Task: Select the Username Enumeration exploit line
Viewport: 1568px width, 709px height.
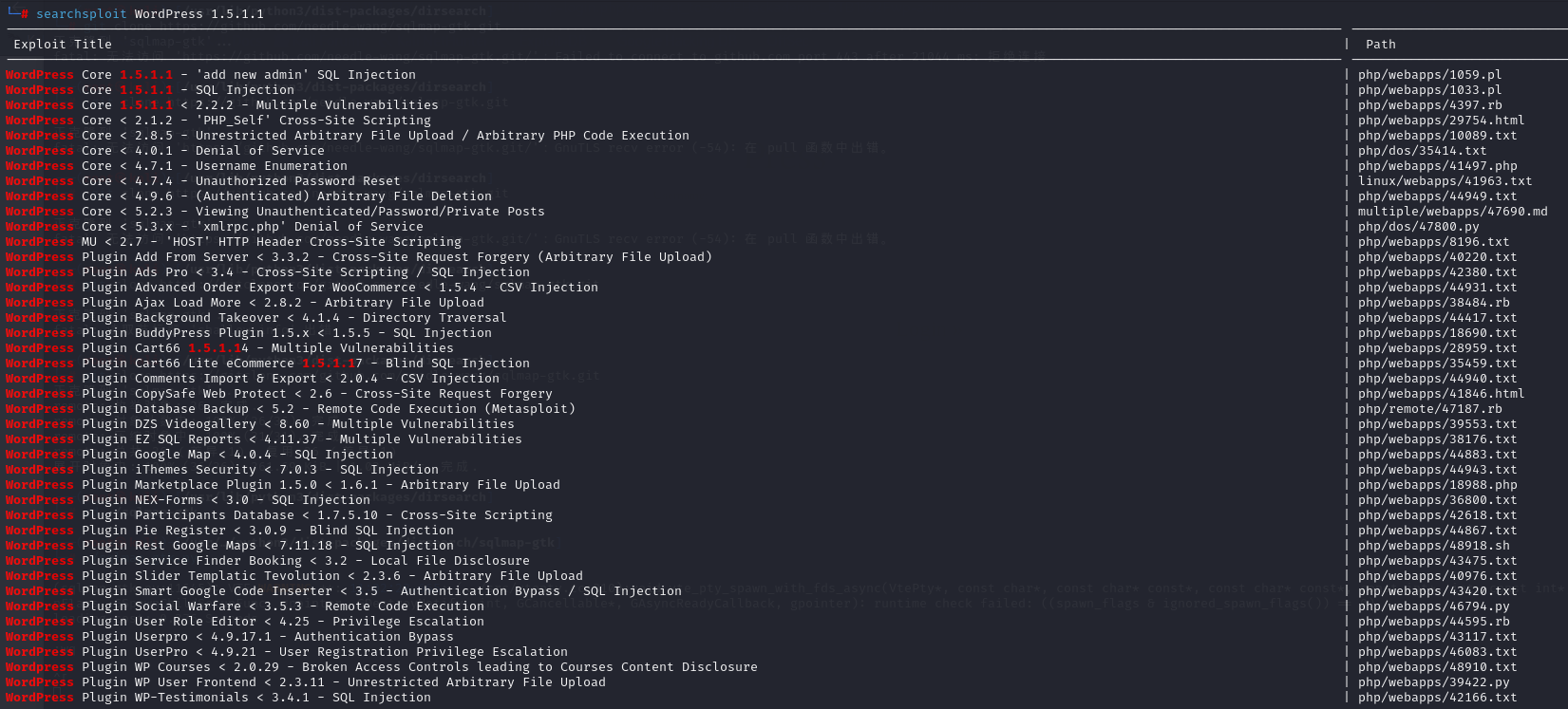Action: (177, 165)
